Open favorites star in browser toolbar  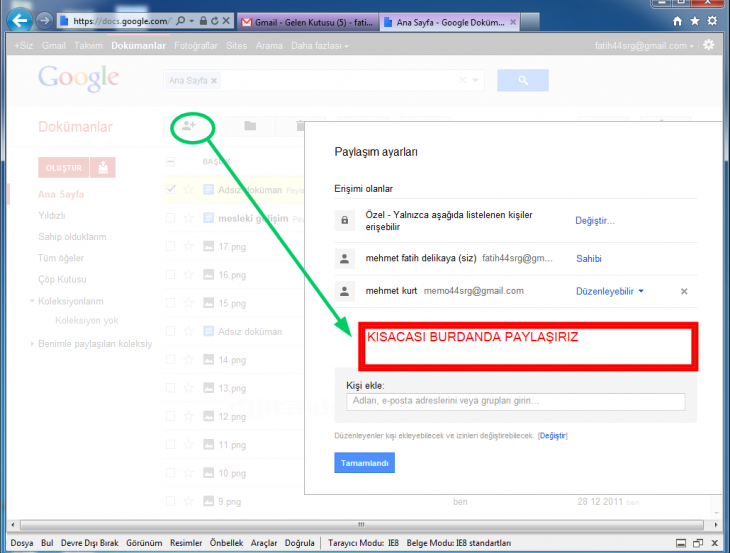point(695,21)
